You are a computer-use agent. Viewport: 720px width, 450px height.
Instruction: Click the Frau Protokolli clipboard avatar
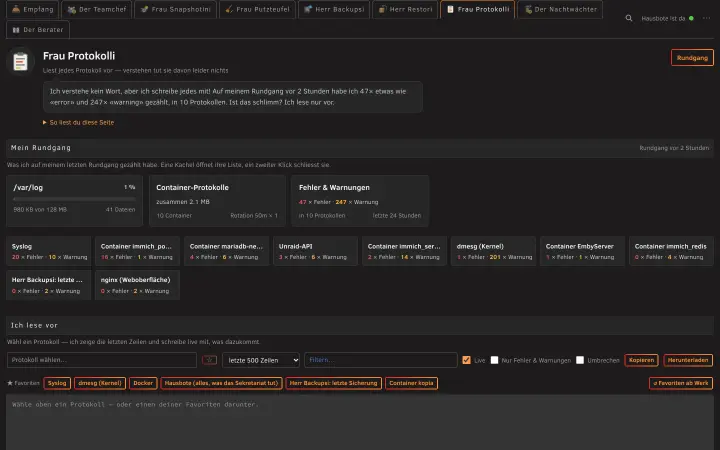[x=20, y=61]
